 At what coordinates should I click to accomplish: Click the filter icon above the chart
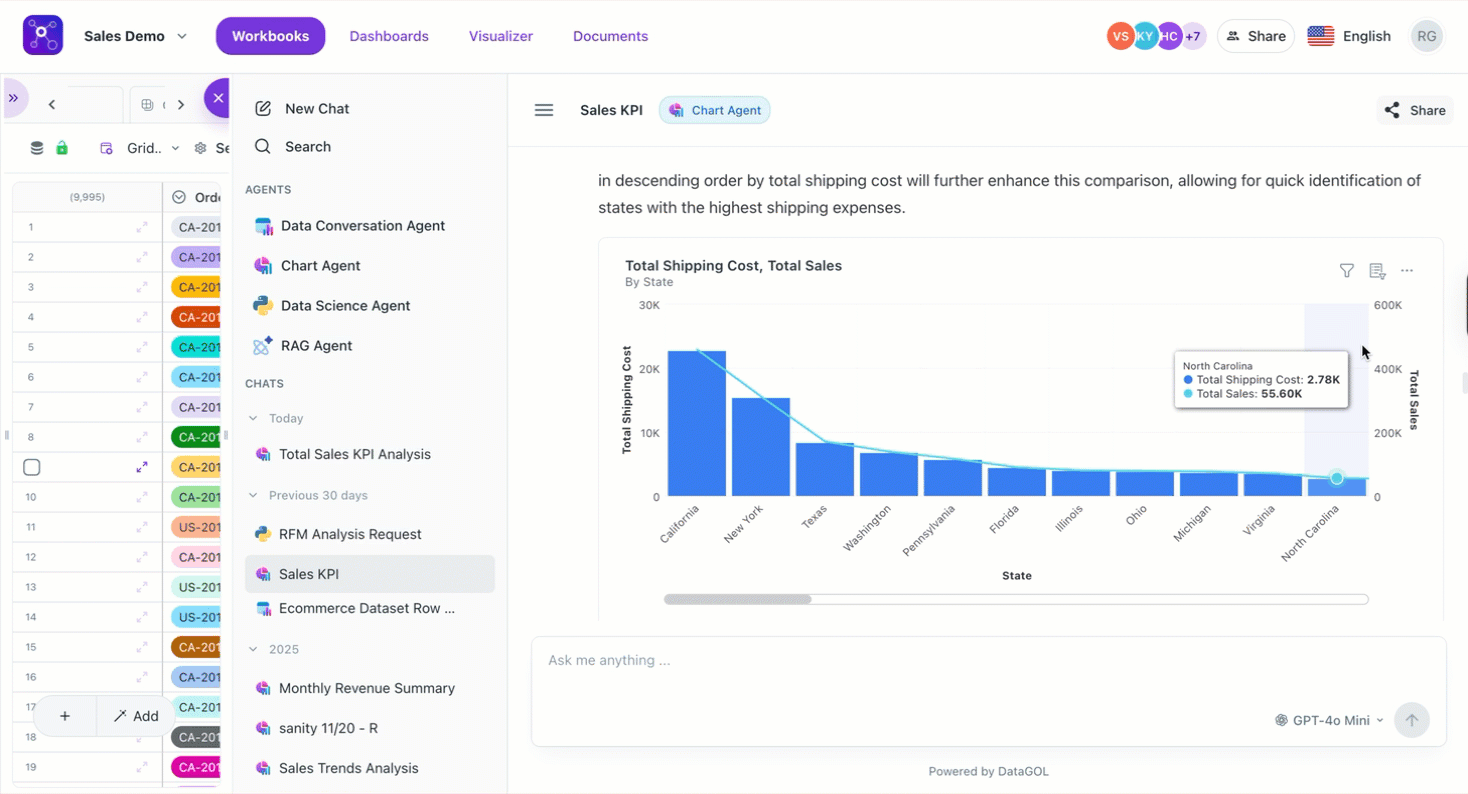[x=1346, y=271]
